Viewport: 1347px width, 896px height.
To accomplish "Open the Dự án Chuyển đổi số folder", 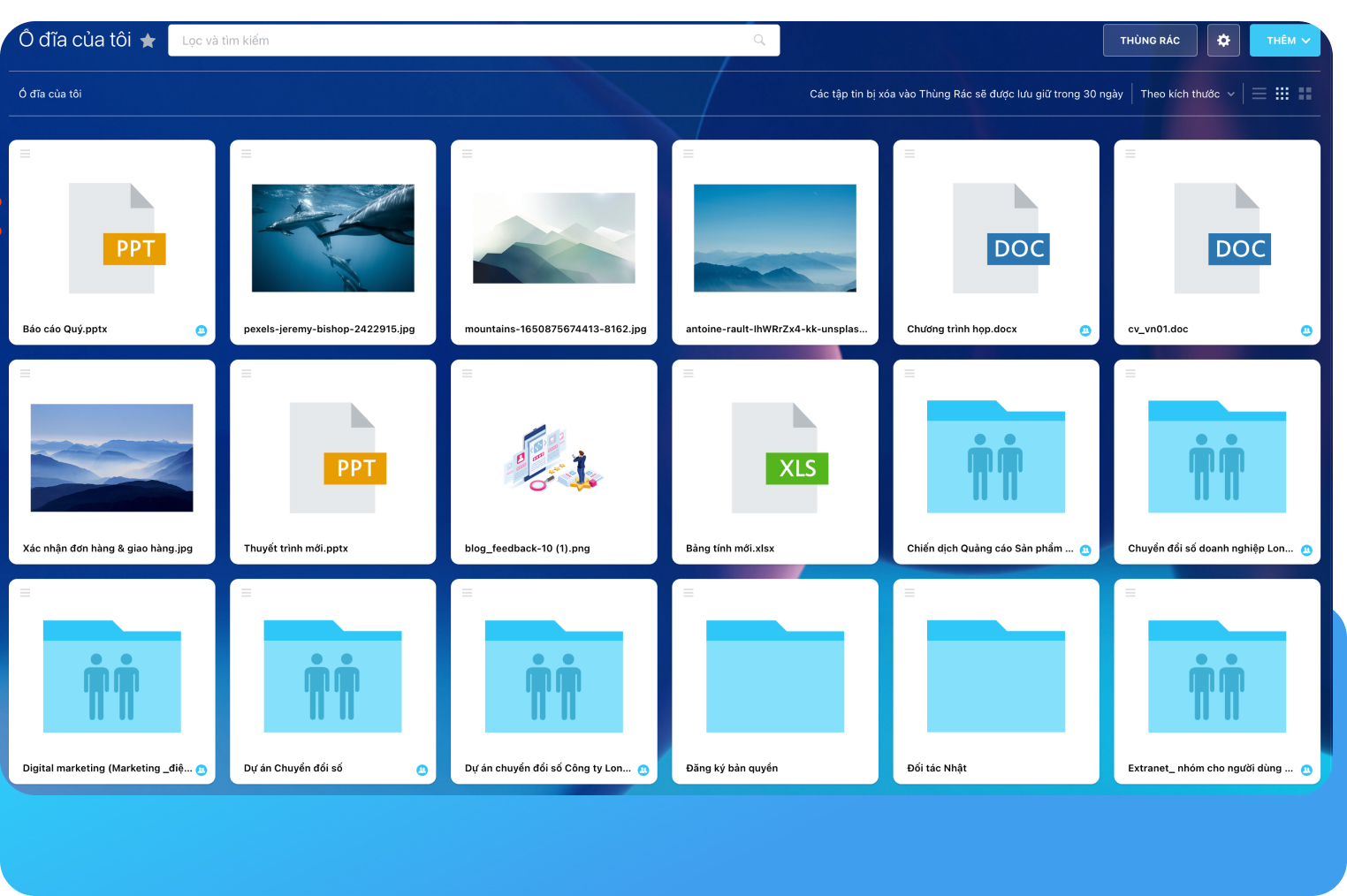I will (x=332, y=677).
